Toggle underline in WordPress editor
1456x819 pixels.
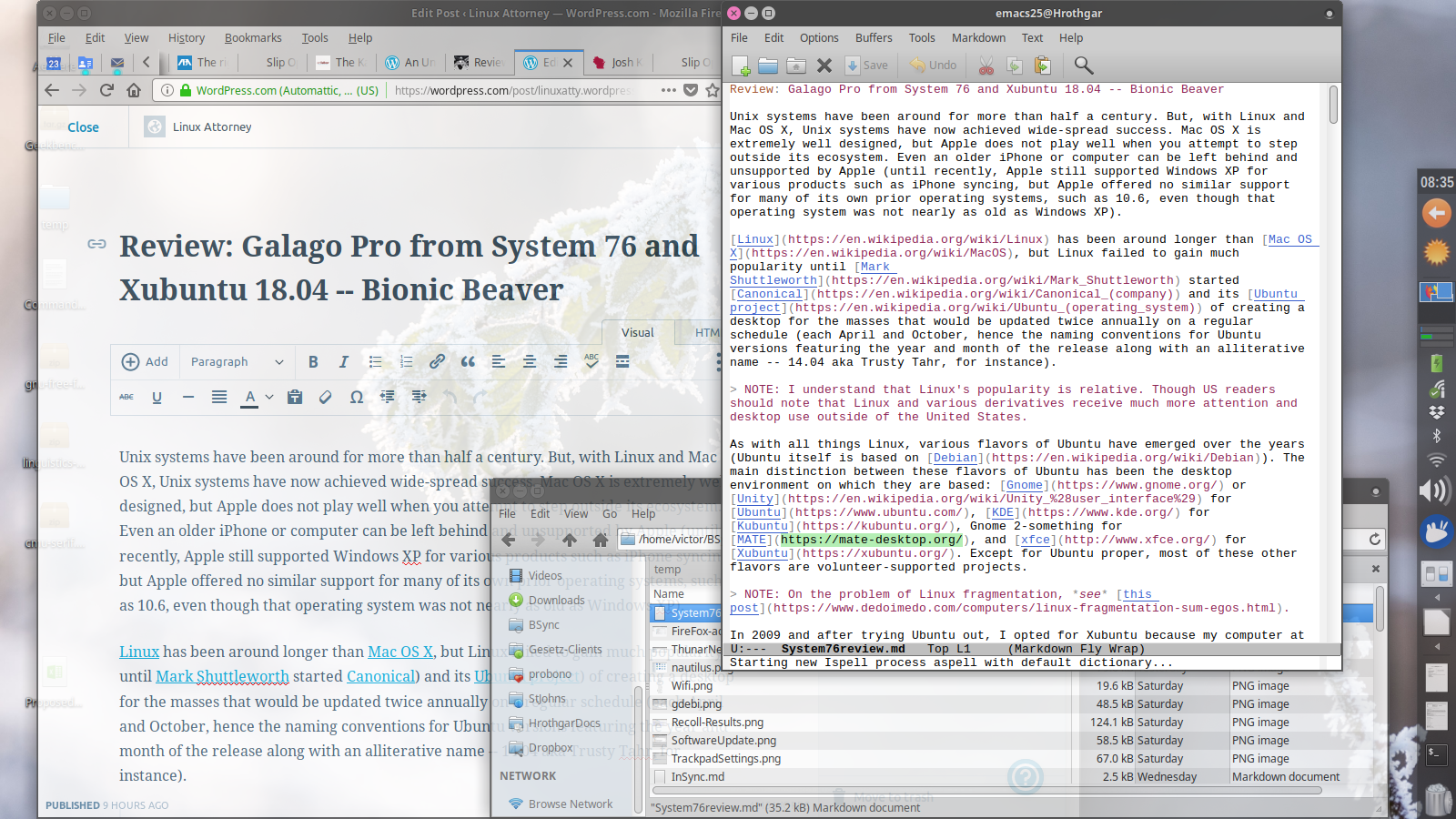[x=157, y=397]
